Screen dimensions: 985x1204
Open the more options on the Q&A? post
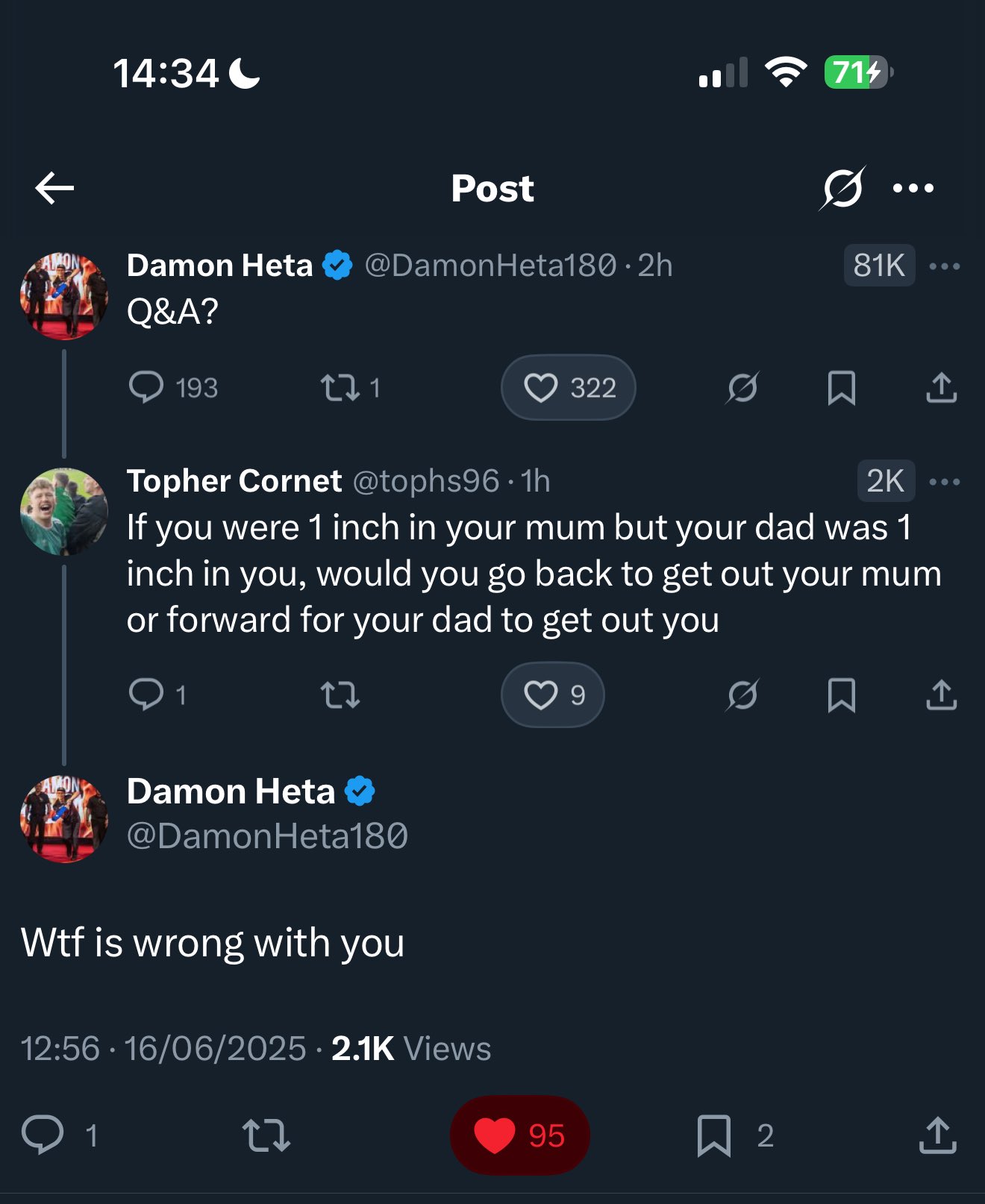click(945, 266)
